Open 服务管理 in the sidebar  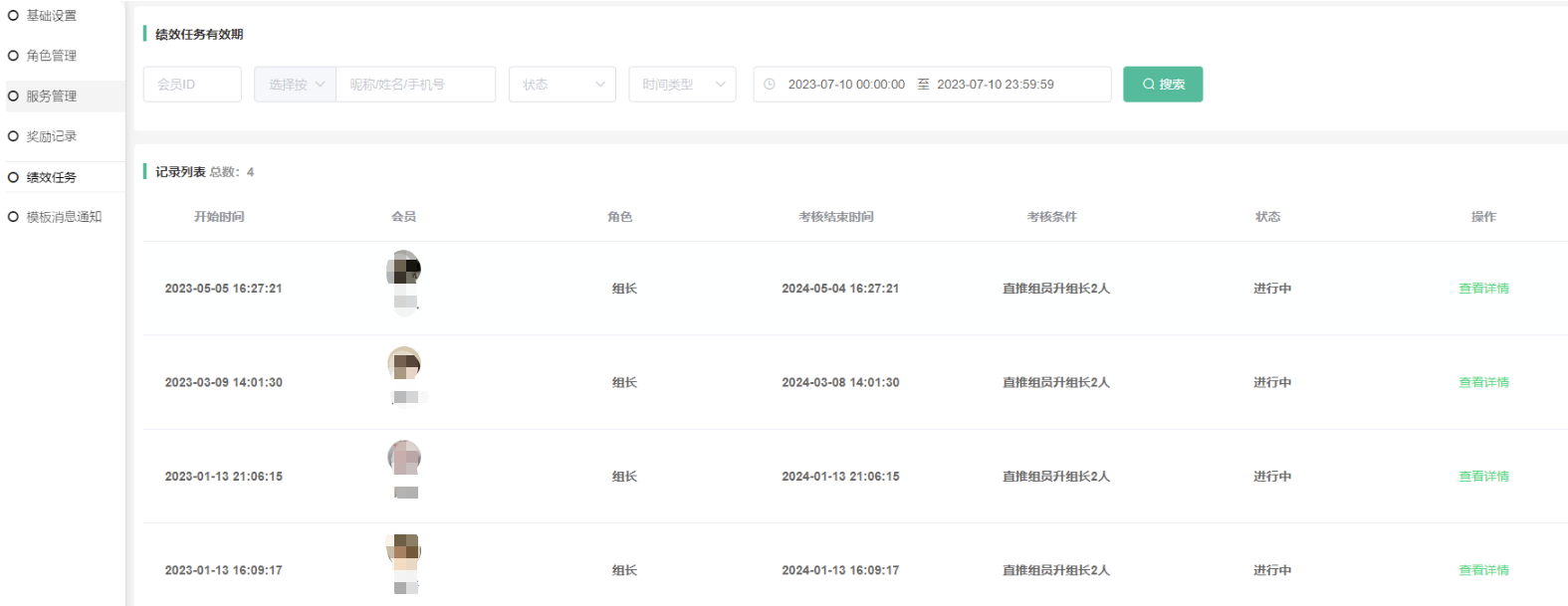click(52, 97)
